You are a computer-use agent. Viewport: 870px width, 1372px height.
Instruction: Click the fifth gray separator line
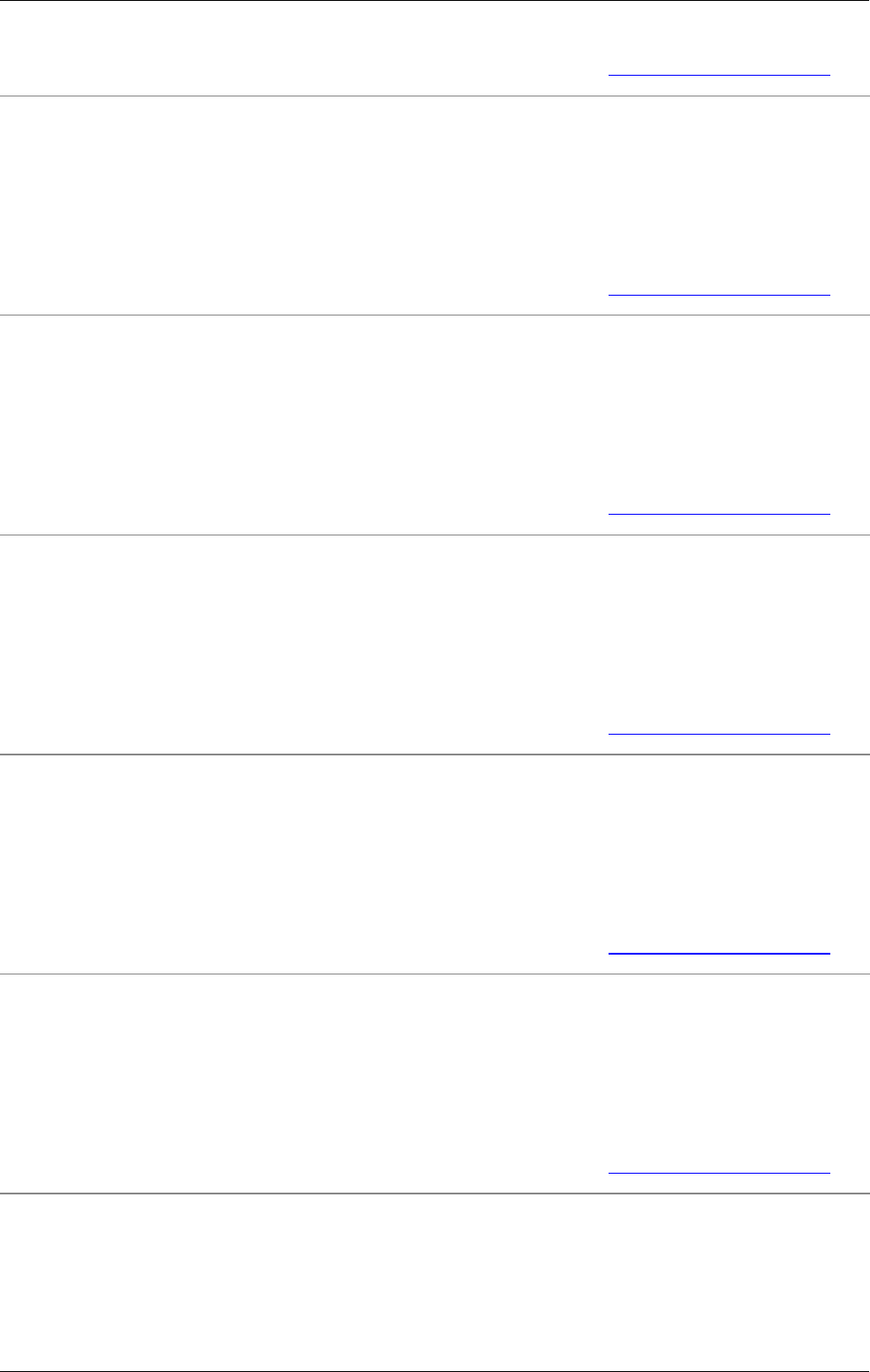tap(435, 974)
